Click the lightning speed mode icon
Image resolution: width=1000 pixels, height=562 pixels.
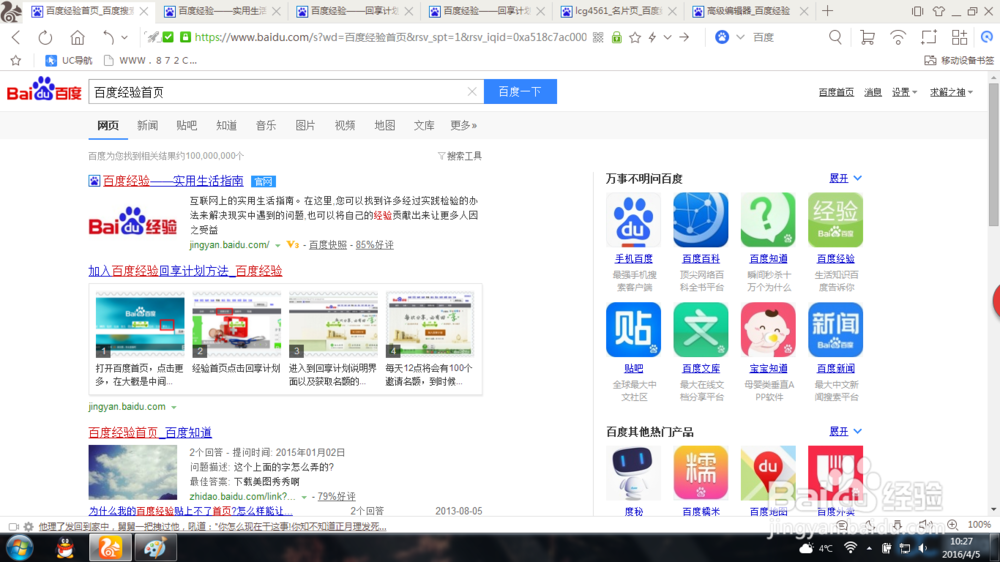pyautogui.click(x=652, y=38)
